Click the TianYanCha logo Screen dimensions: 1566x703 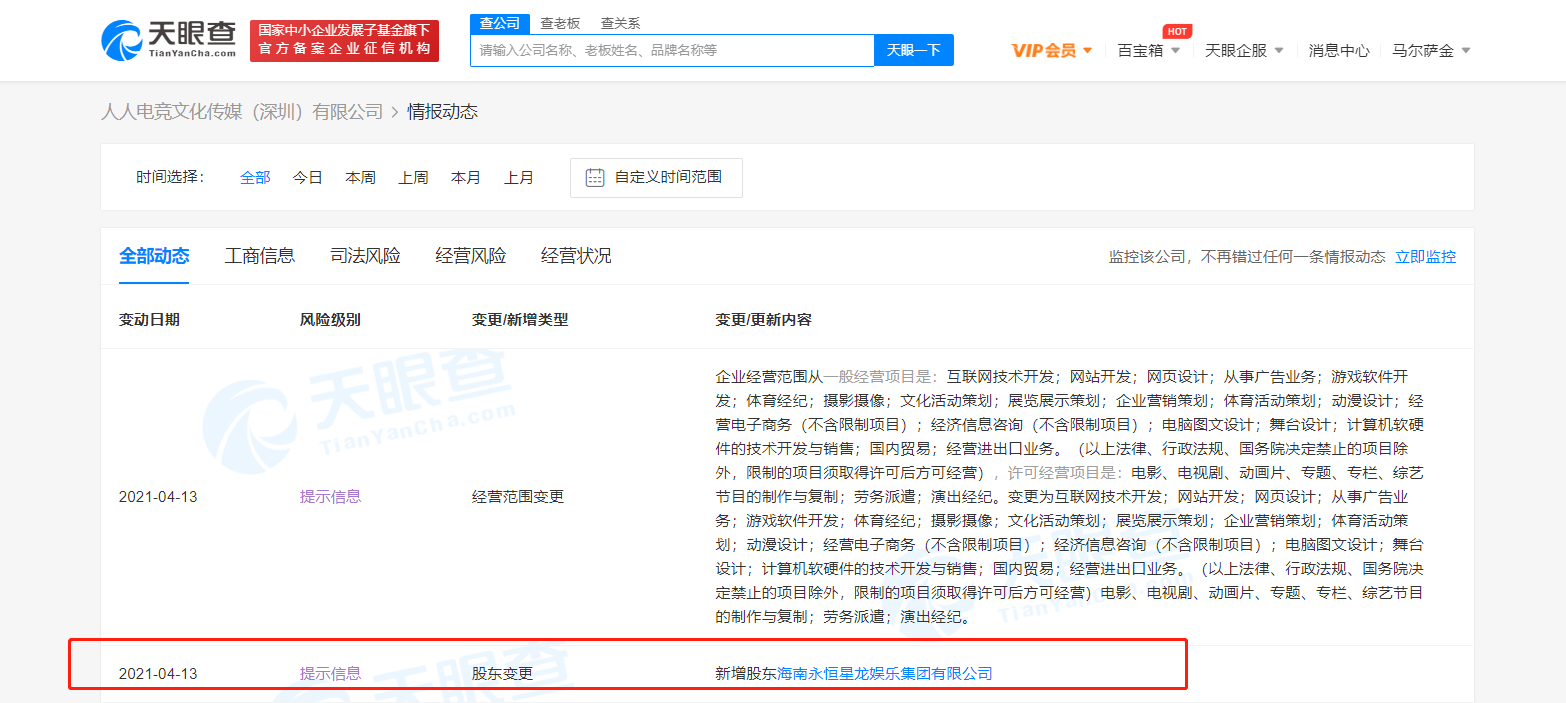pos(168,40)
